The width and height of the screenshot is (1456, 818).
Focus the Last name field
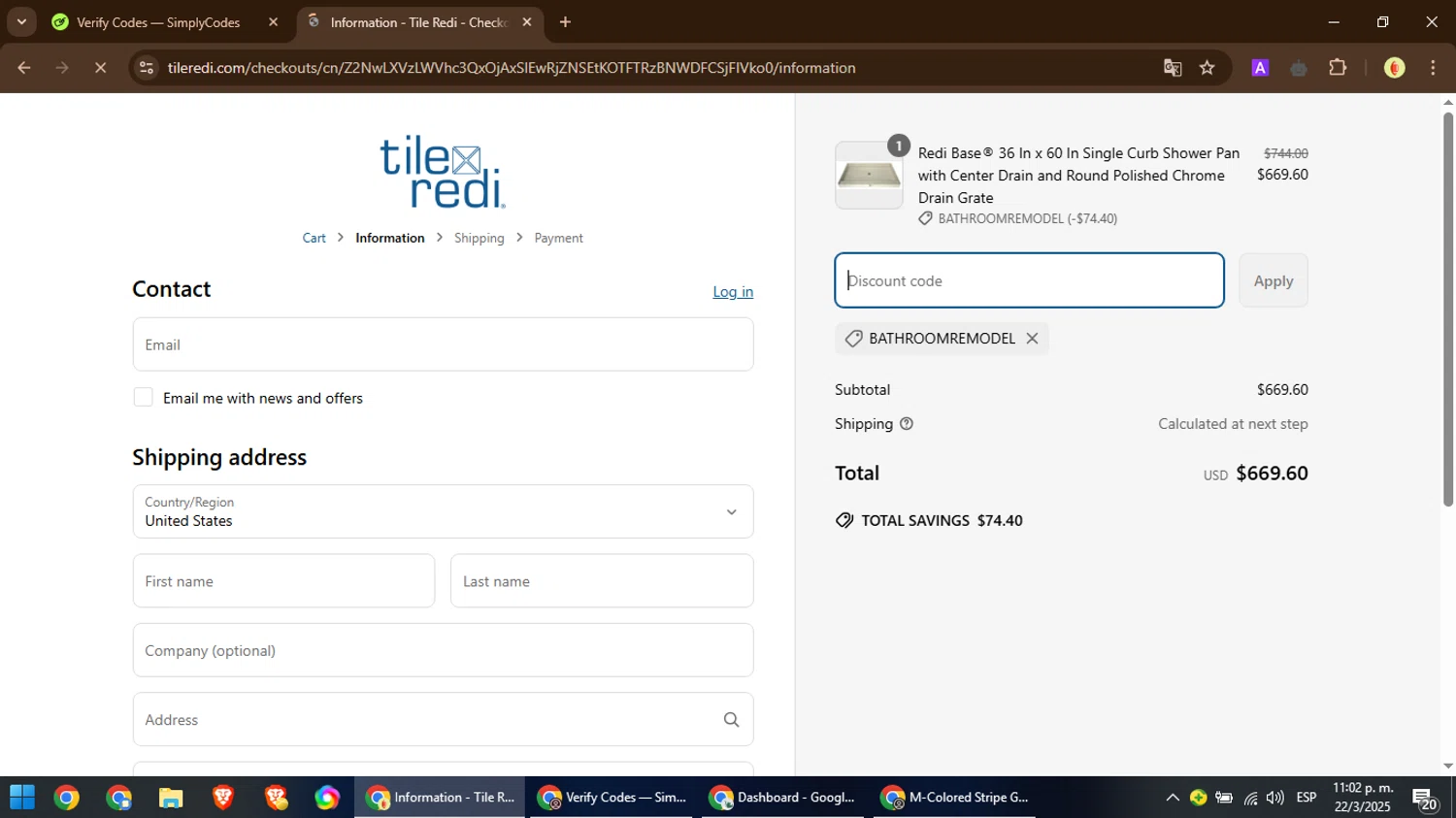602,581
